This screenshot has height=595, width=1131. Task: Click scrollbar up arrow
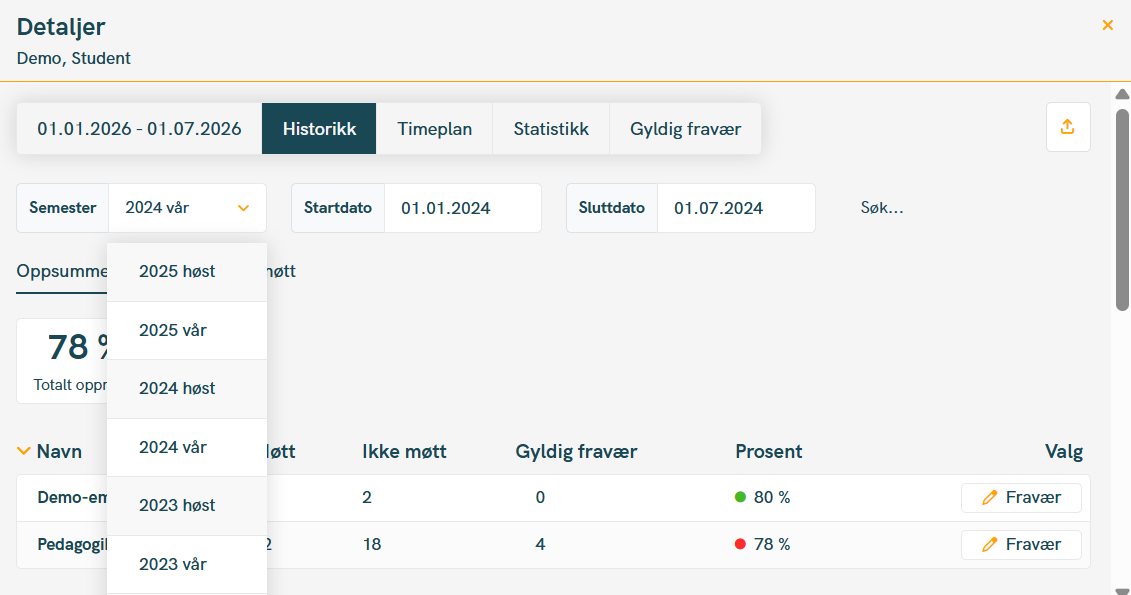(1122, 94)
